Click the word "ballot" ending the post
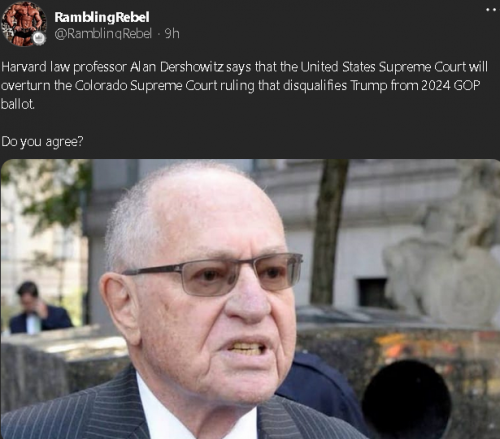The height and width of the screenshot is (439, 500). click(x=17, y=104)
